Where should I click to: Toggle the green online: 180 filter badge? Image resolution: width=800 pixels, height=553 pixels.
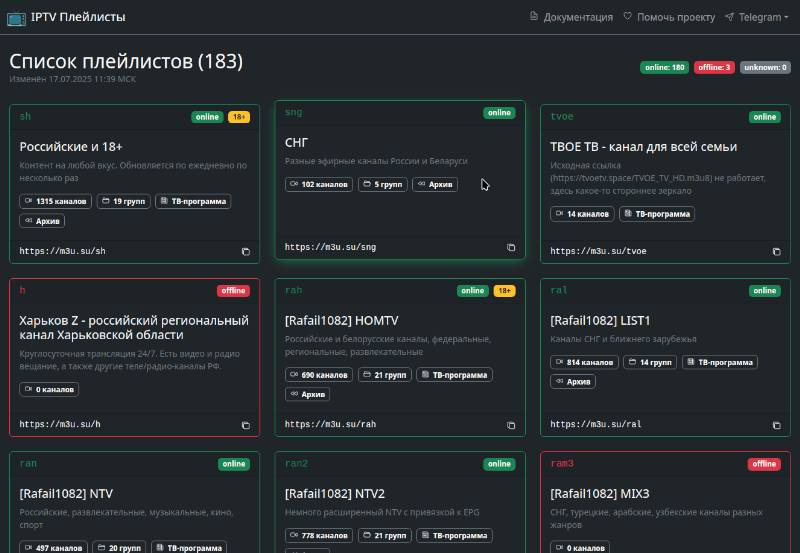click(664, 68)
